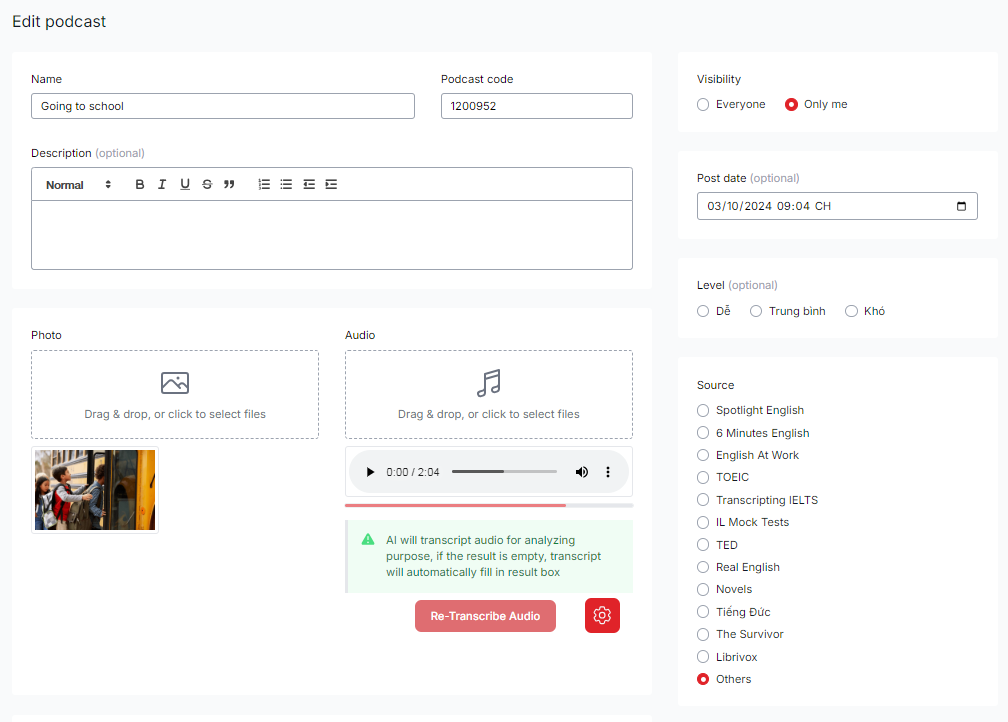Toggle bold formatting in description editor
This screenshot has height=722, width=1008.
[x=140, y=185]
